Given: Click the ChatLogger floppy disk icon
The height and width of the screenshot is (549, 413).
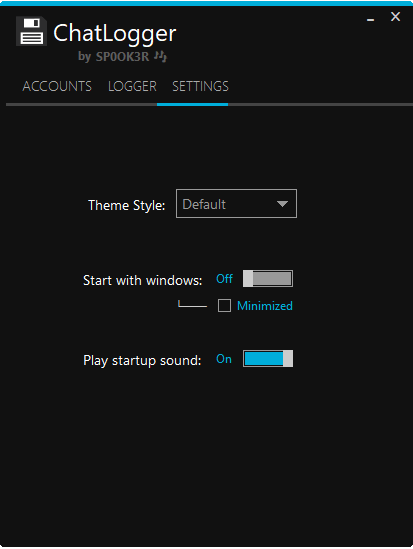Looking at the screenshot, I should (x=32, y=31).
